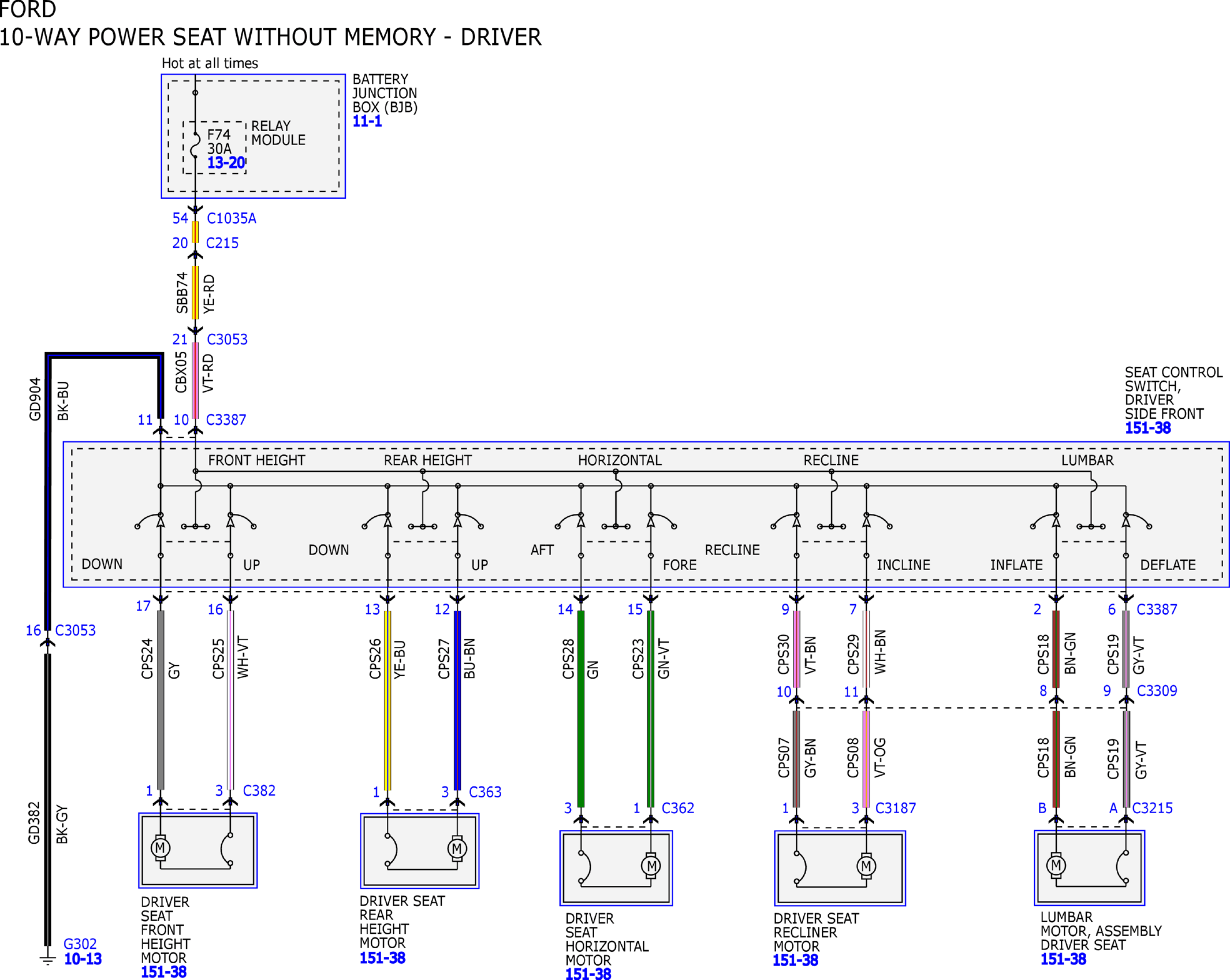This screenshot has height=980, width=1230.
Task: Open 151-38 link under Seat Control Switch
Action: pyautogui.click(x=1147, y=428)
